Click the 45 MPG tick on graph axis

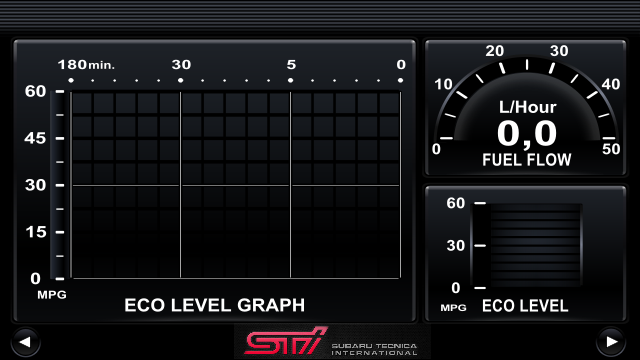(60, 138)
